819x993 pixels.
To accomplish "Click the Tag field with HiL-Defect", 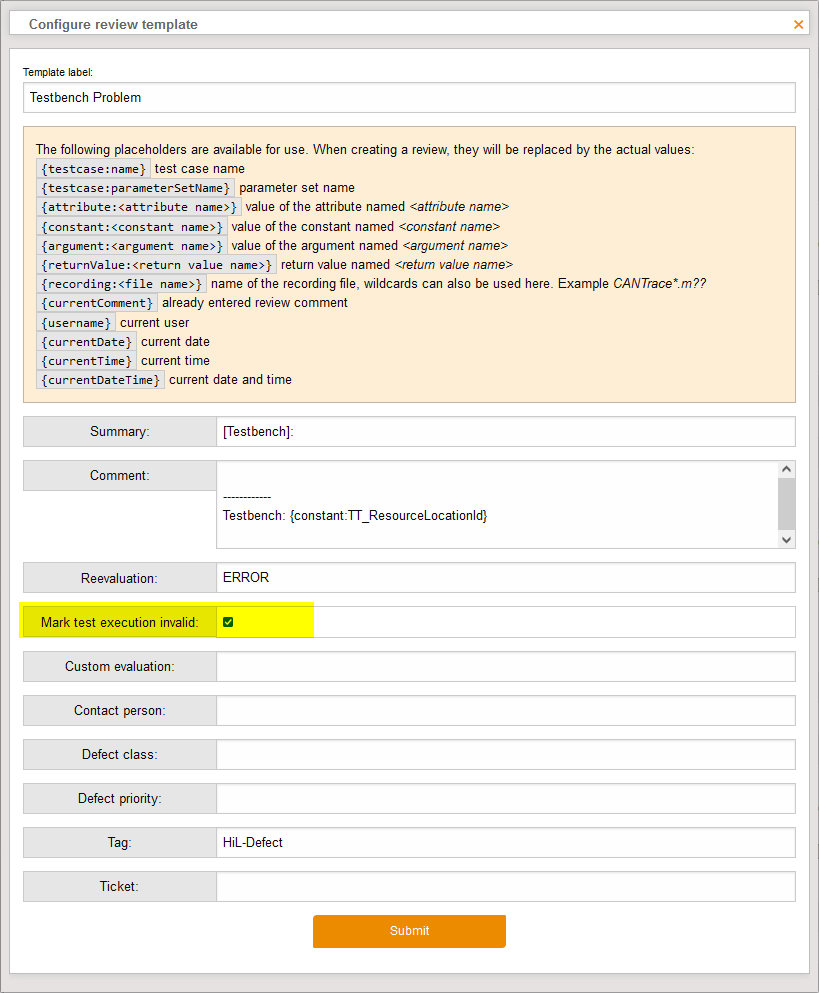I will (x=505, y=842).
